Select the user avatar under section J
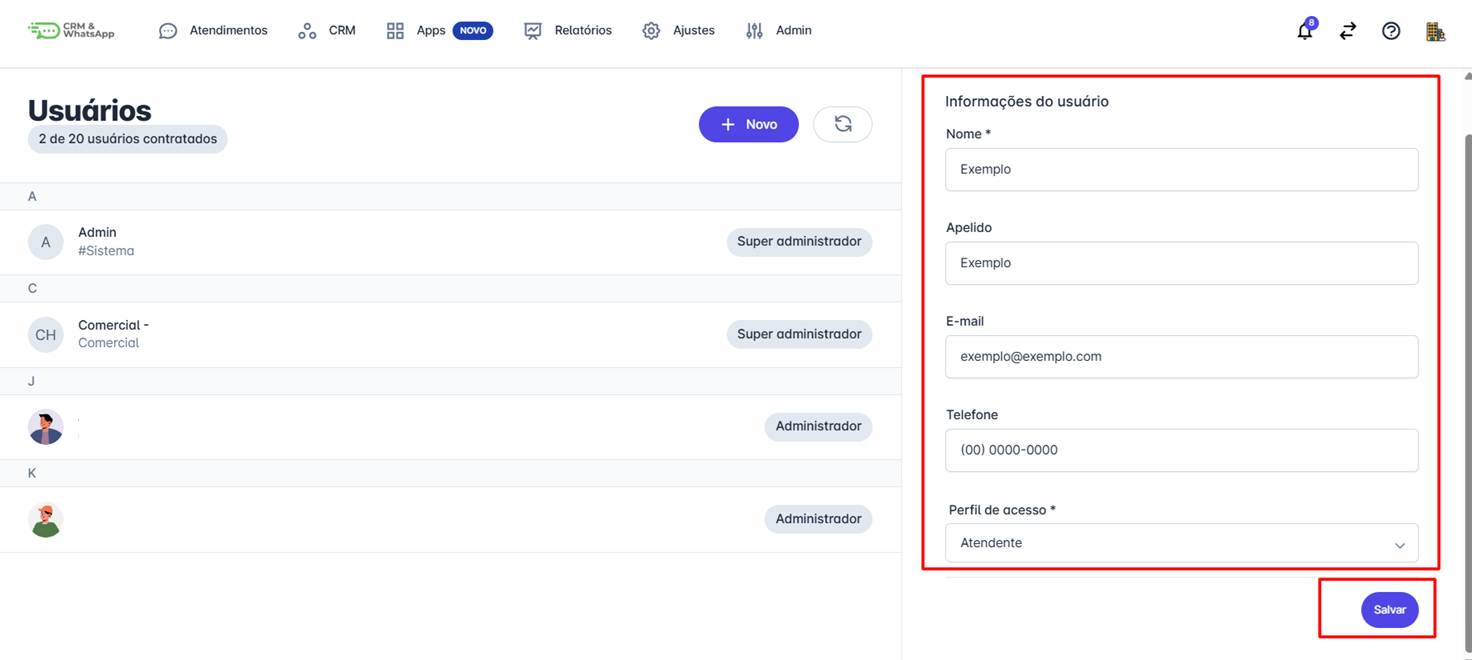1472x660 pixels. (46, 427)
